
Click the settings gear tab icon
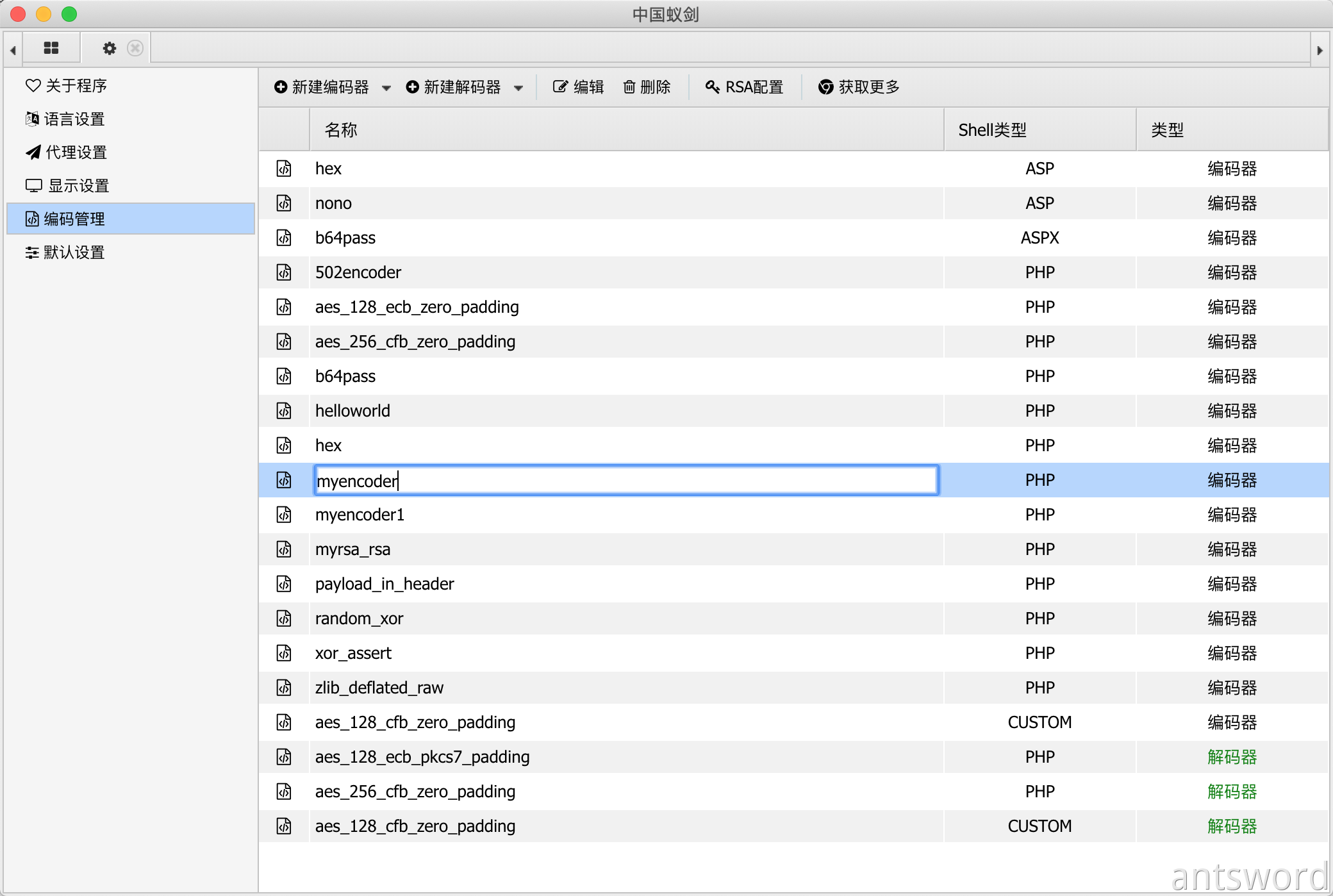(x=110, y=48)
